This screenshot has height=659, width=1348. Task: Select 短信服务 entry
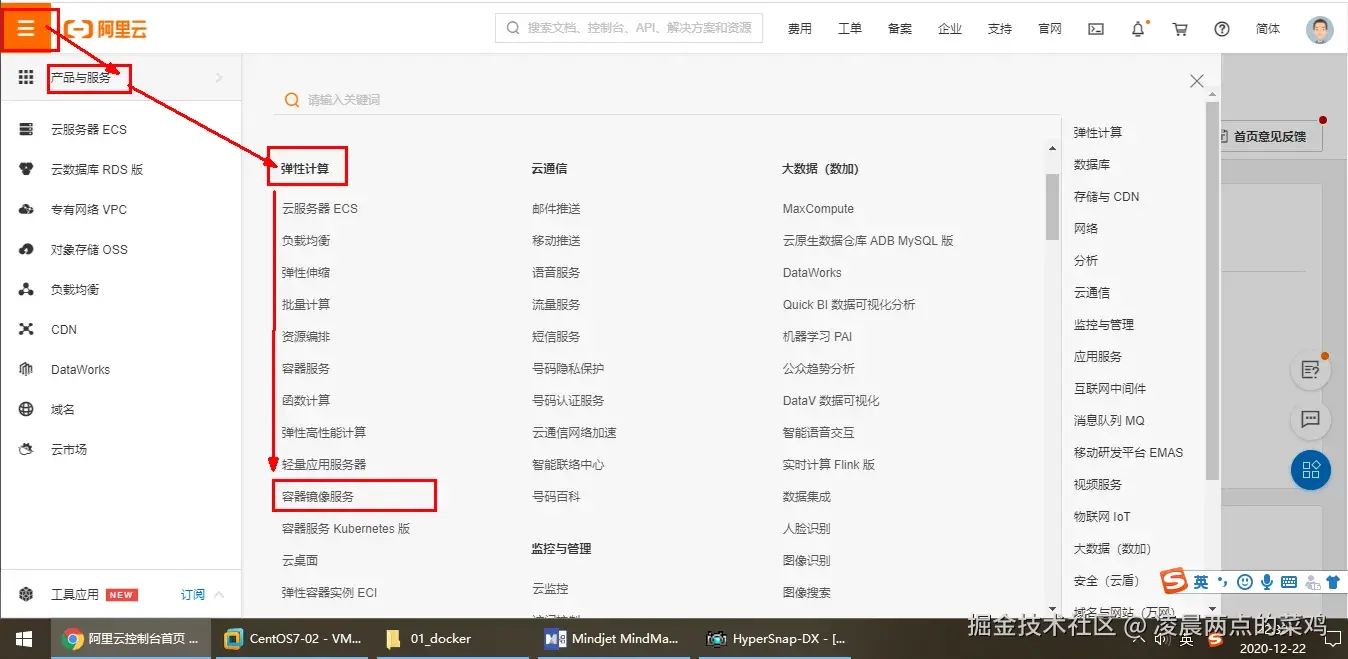click(x=556, y=336)
